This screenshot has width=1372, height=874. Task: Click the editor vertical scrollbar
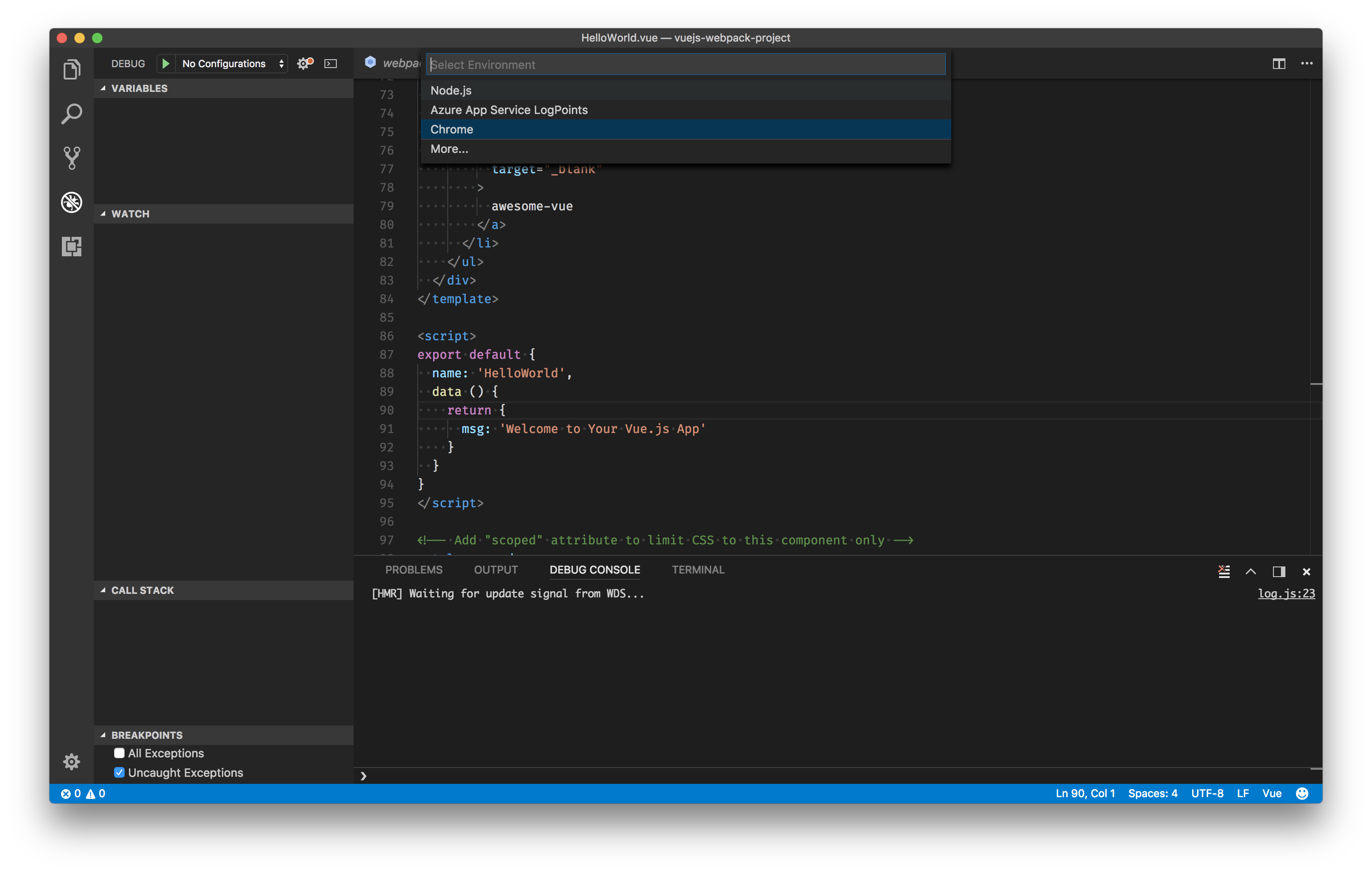click(x=1315, y=317)
